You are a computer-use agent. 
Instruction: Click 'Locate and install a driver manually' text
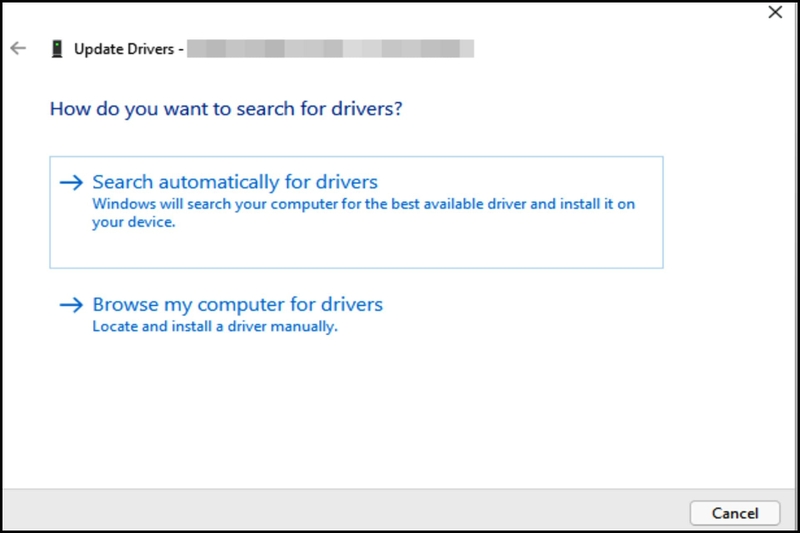(215, 326)
